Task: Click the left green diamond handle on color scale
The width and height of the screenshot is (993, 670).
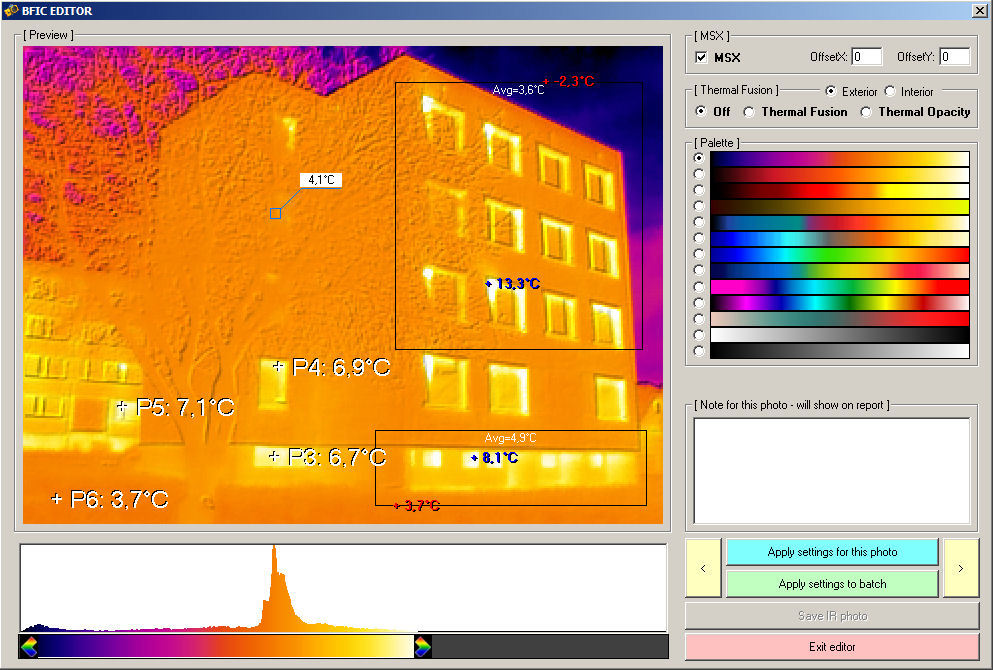Action: coord(30,646)
